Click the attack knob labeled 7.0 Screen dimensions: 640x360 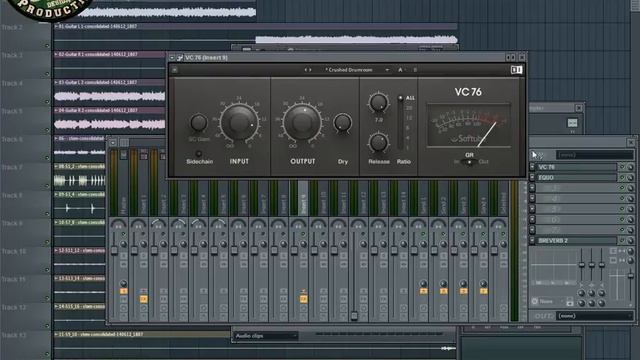(378, 103)
